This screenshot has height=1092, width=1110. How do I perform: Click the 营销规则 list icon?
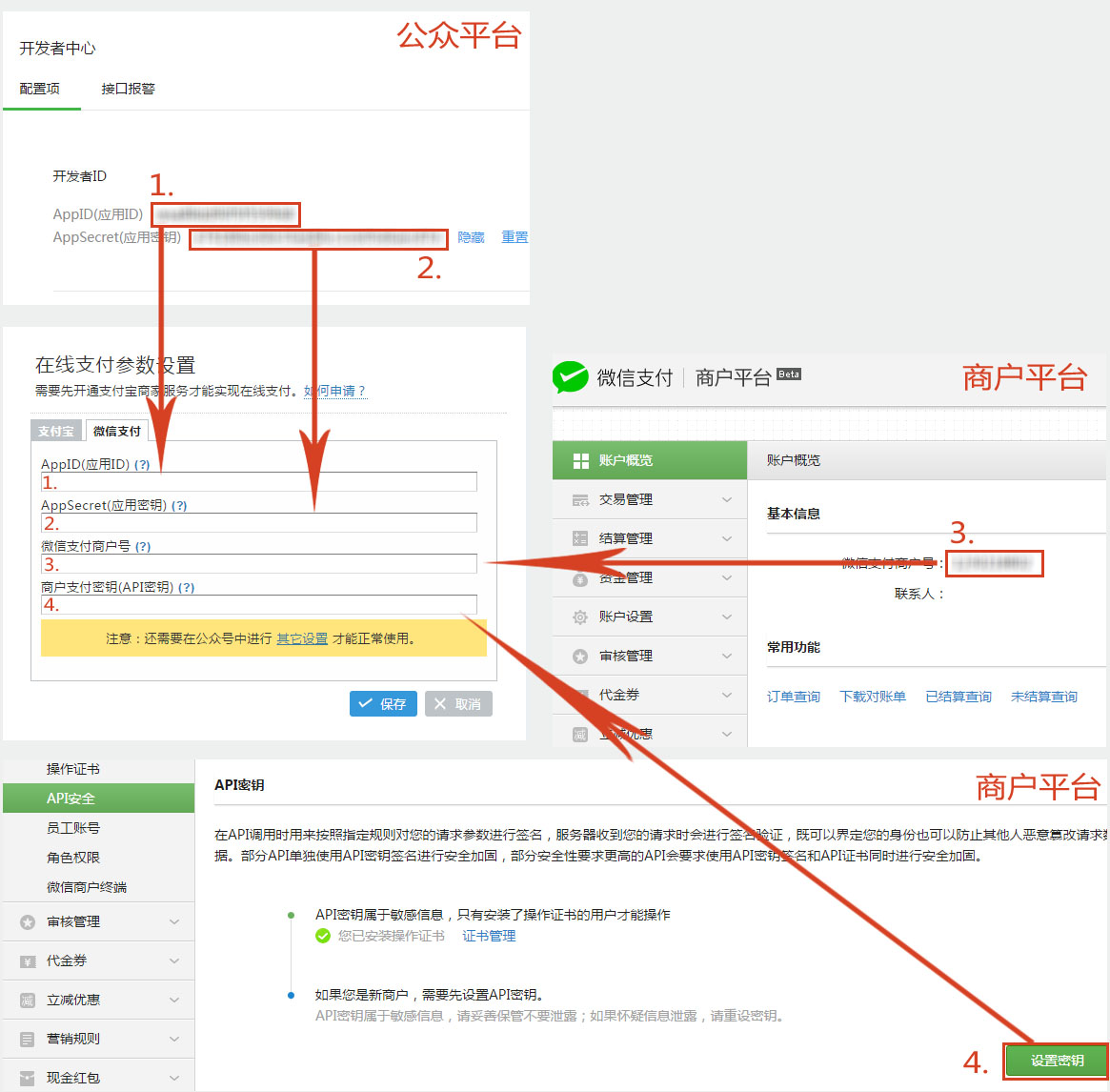28,1039
